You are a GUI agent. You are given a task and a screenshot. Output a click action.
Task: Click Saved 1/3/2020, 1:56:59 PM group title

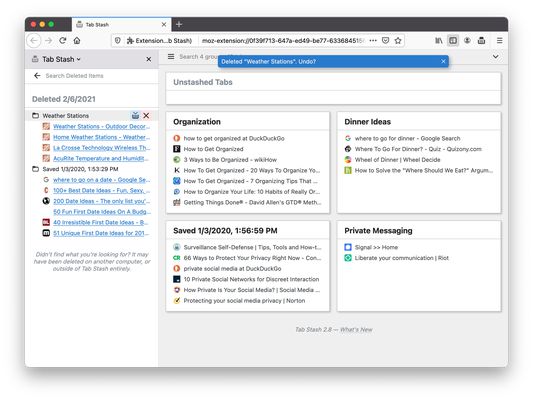[x=225, y=230]
